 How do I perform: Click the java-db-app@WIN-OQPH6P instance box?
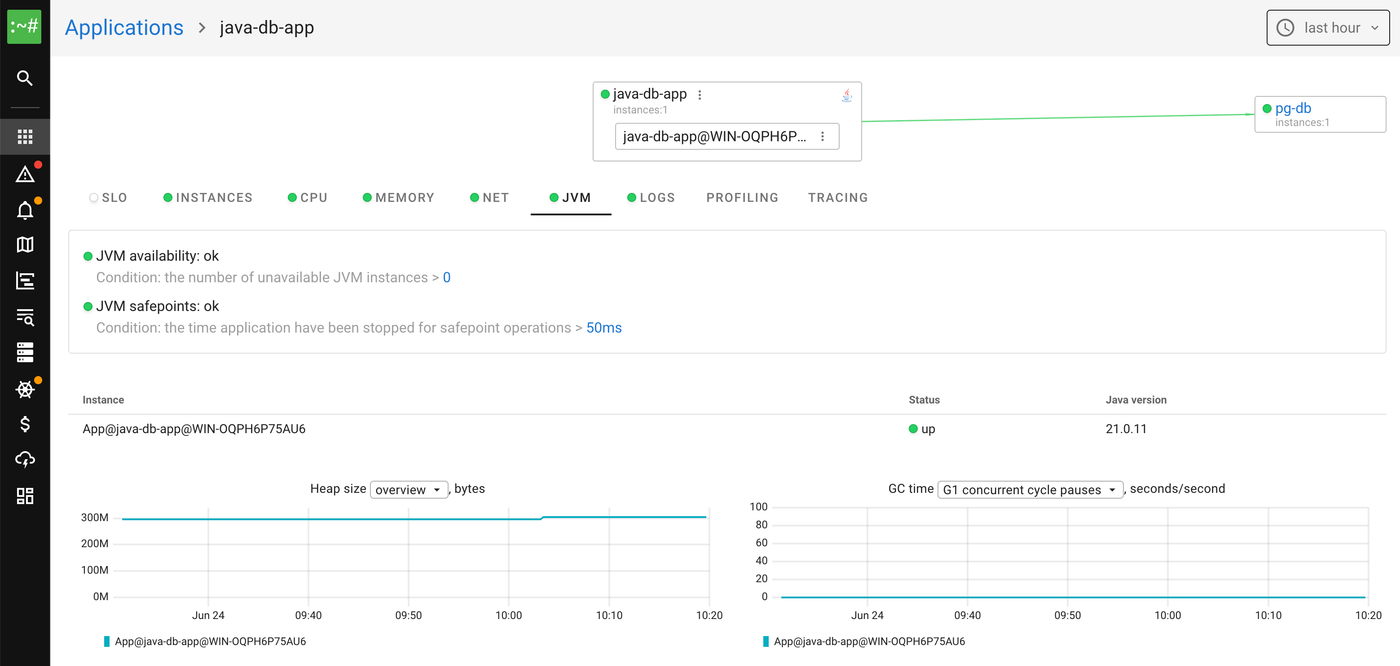tap(727, 137)
